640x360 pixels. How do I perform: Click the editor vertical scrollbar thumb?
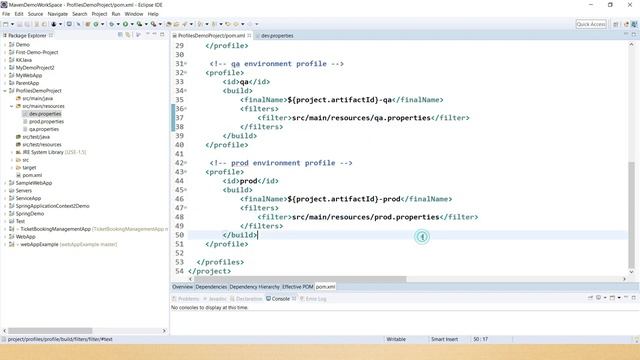(631, 214)
